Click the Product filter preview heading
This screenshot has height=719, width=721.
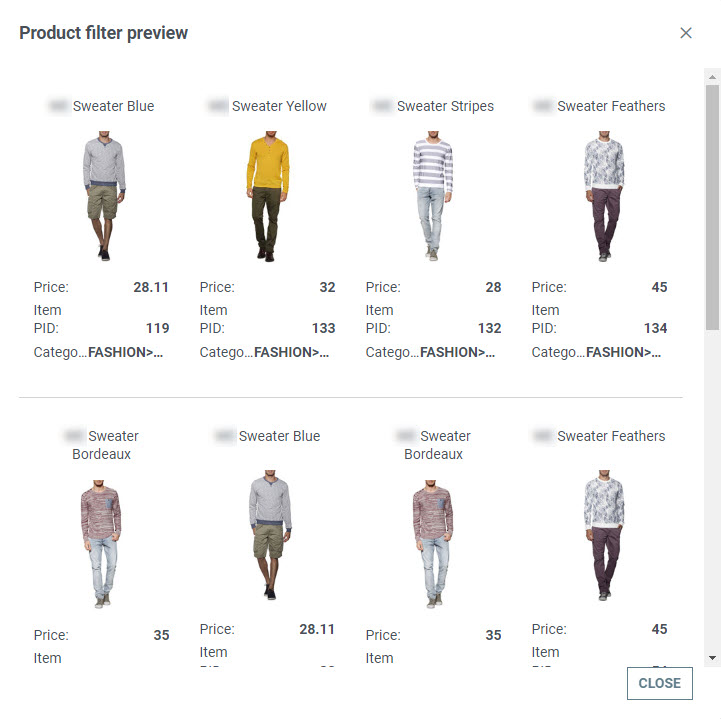[x=104, y=33]
